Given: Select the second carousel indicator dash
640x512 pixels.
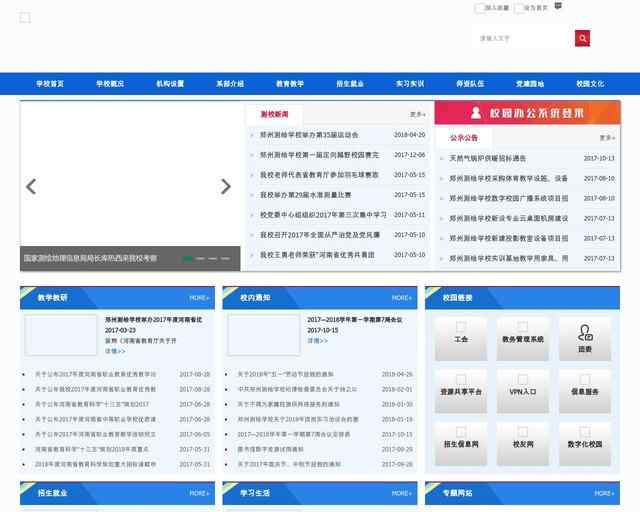Looking at the screenshot, I should click(x=200, y=258).
